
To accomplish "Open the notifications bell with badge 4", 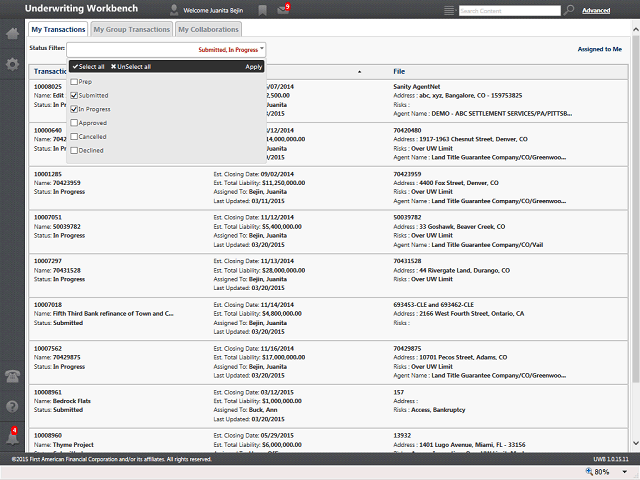I will tap(12, 437).
